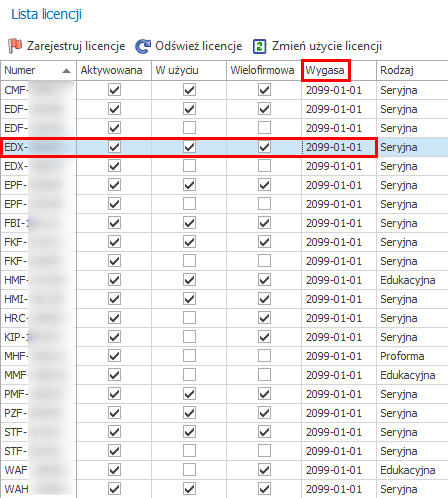The width and height of the screenshot is (448, 498).
Task: Toggle the W użyciu checkbox for the CMF license
Action: (x=189, y=90)
